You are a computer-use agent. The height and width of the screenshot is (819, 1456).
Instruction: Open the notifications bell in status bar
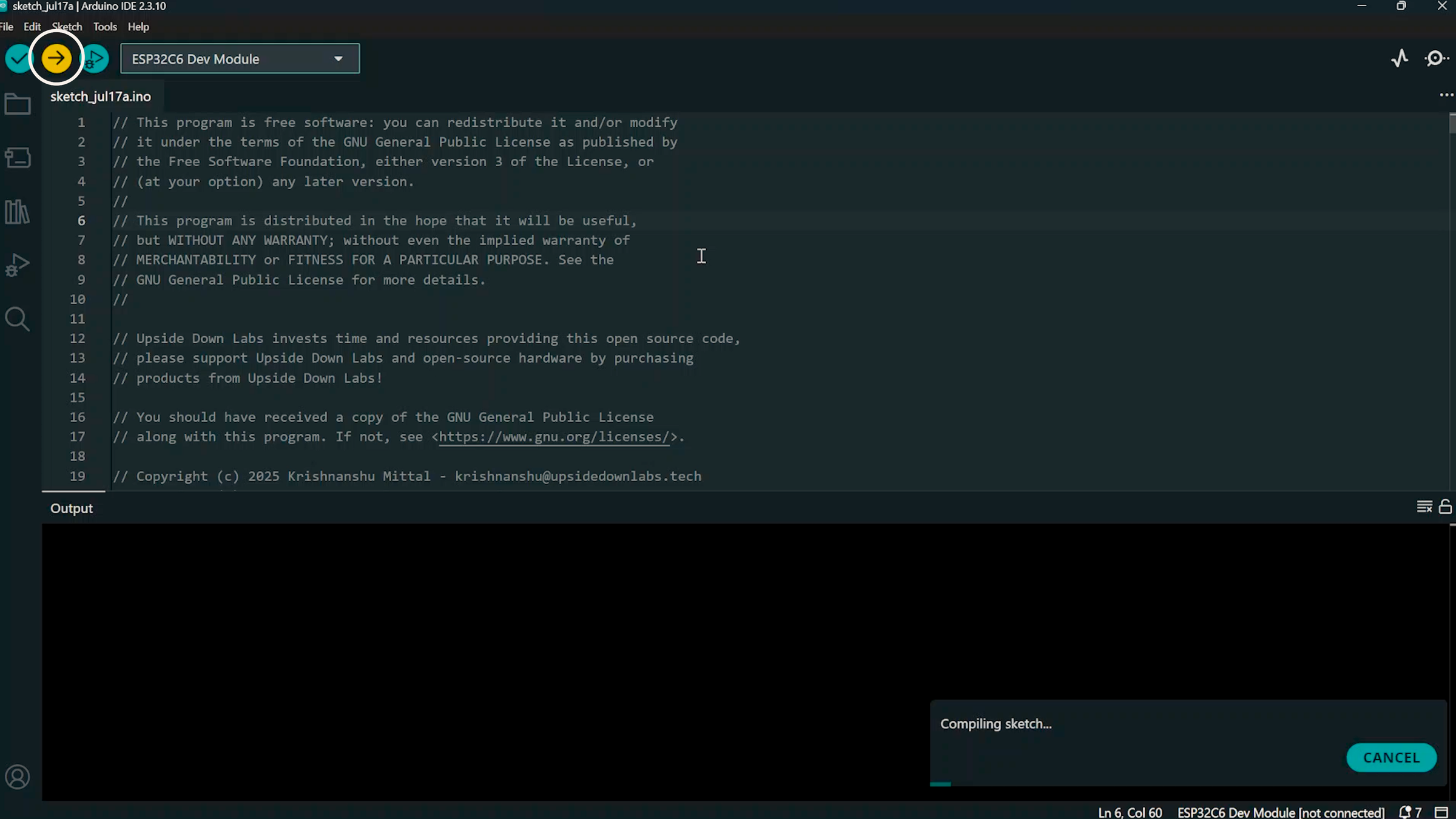pos(1409,812)
